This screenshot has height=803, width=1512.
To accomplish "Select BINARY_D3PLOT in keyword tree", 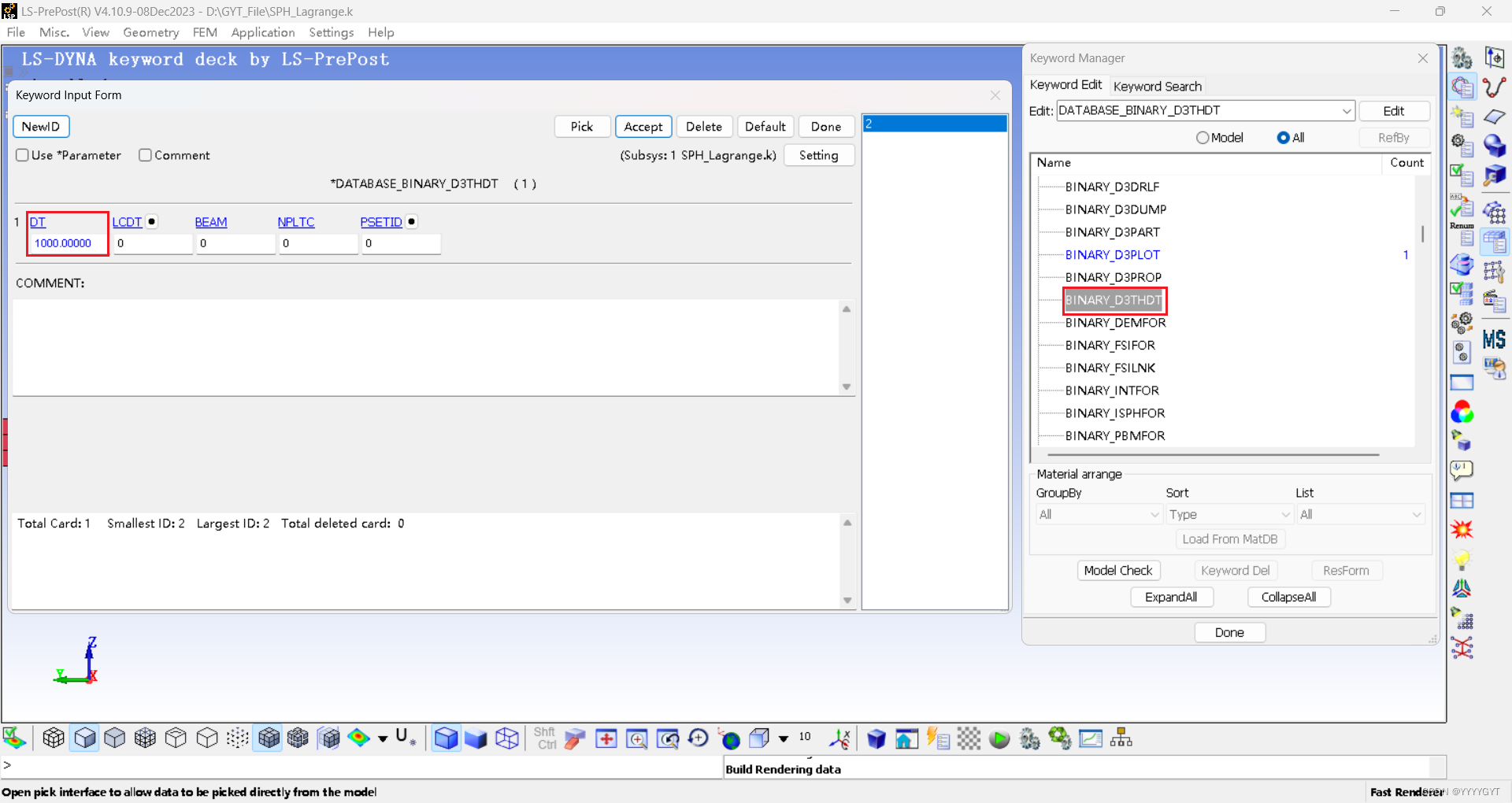I will [x=1112, y=255].
